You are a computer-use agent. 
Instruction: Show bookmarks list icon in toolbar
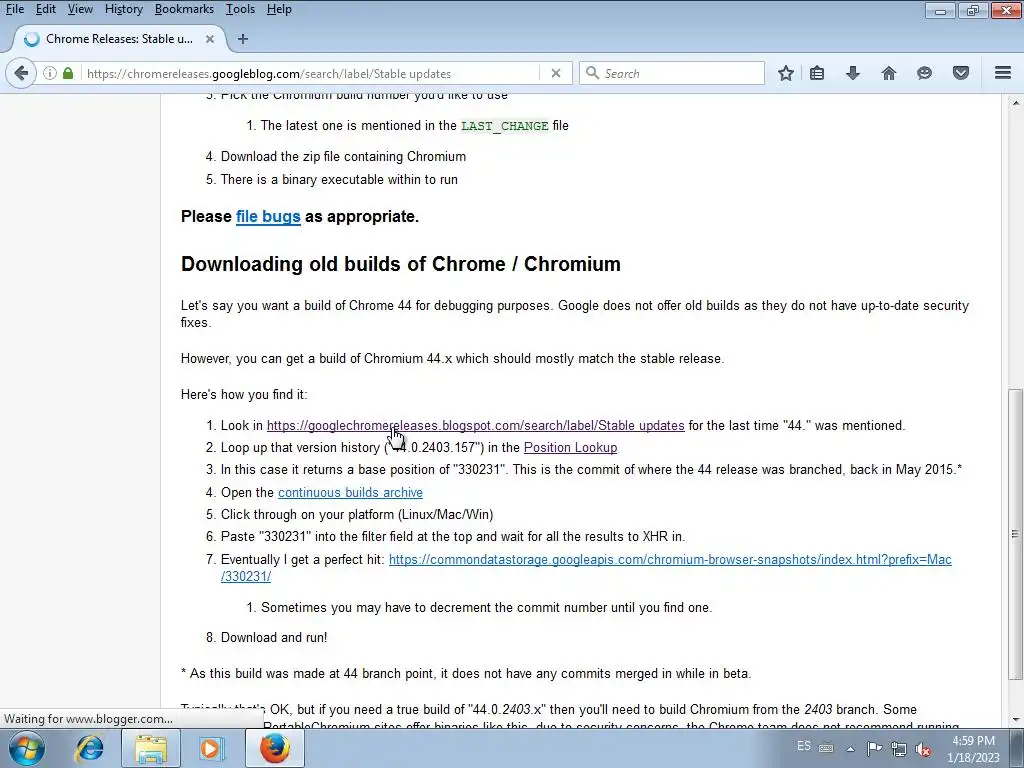pyautogui.click(x=817, y=73)
